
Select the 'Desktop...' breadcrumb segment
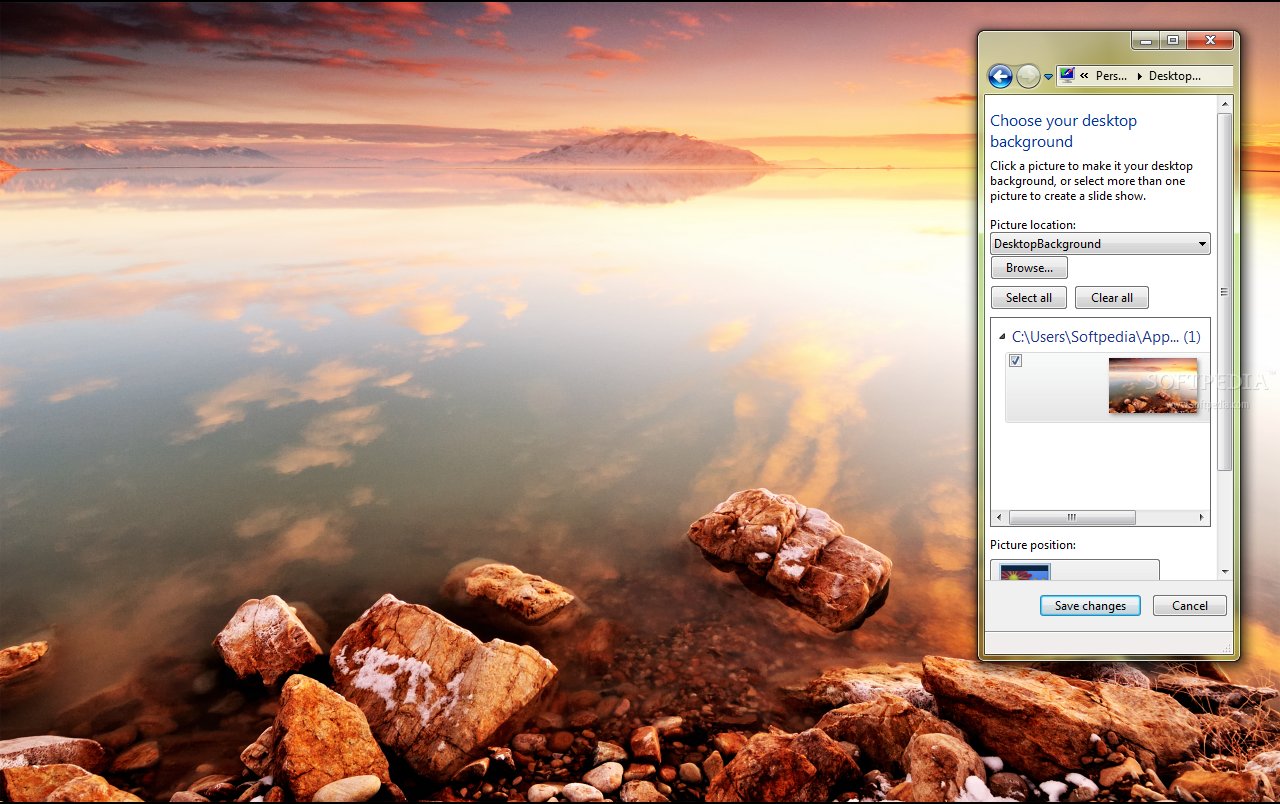click(x=1175, y=76)
